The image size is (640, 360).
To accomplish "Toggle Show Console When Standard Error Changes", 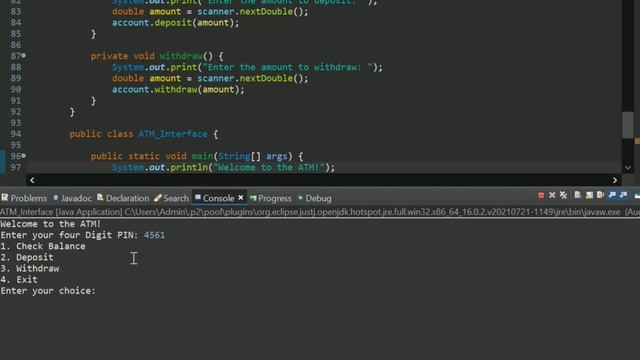I will click(x=623, y=196).
